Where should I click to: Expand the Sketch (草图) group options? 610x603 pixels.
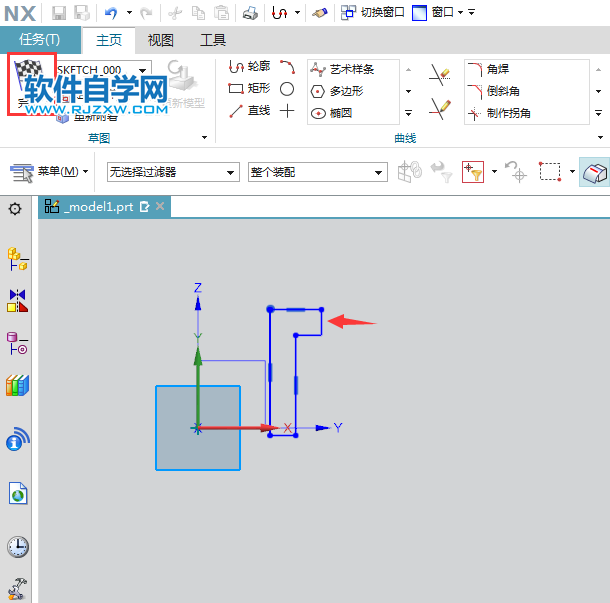(x=204, y=137)
